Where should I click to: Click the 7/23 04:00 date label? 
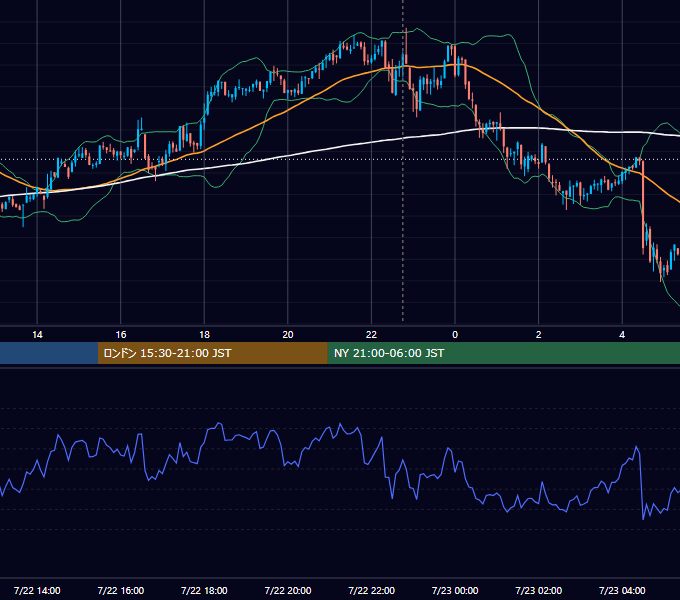click(622, 590)
